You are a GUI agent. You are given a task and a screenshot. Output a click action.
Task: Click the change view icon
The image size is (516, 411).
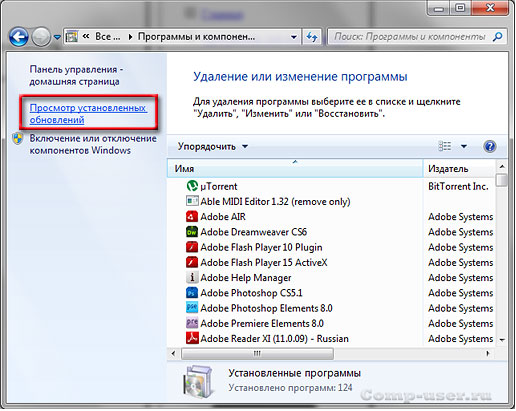[445, 146]
